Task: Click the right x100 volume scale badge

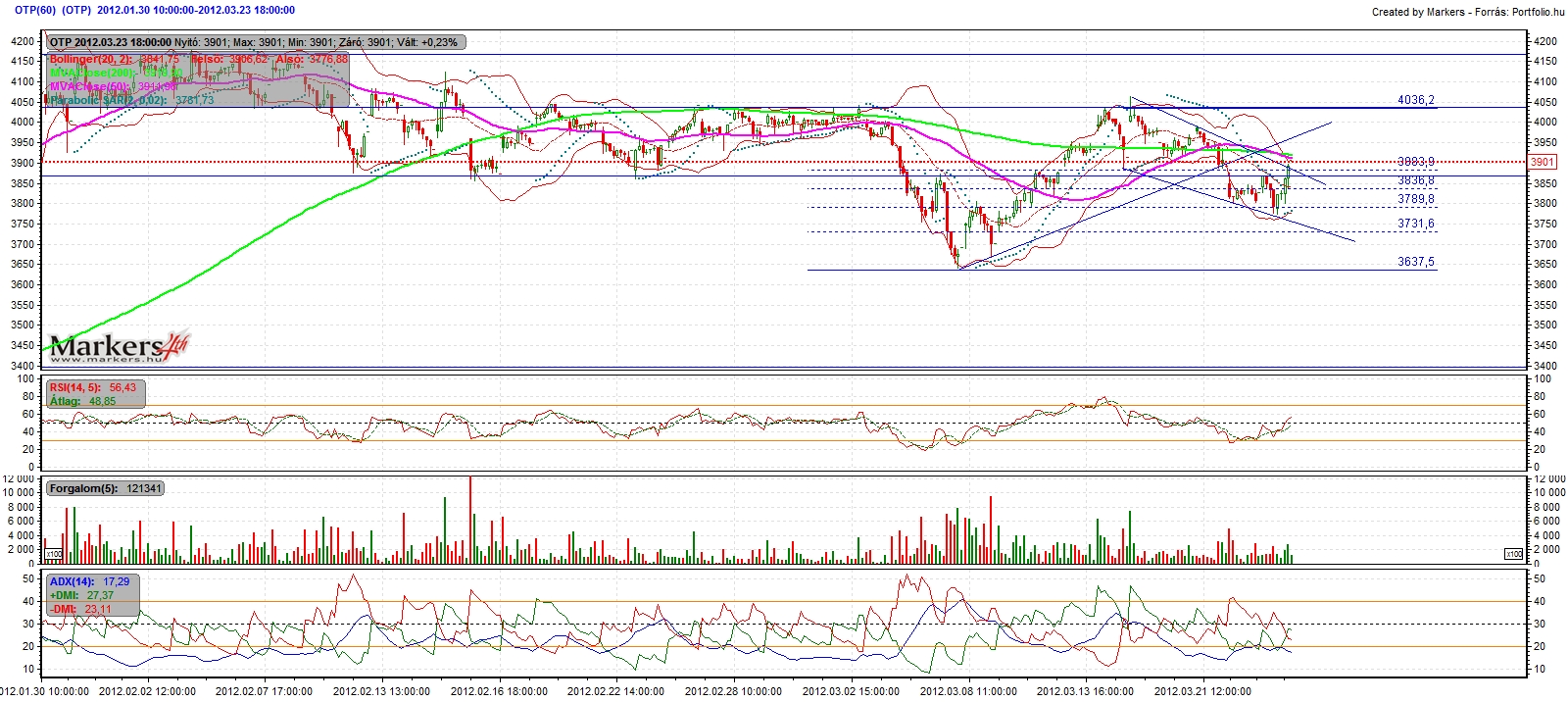Action: tap(1514, 555)
